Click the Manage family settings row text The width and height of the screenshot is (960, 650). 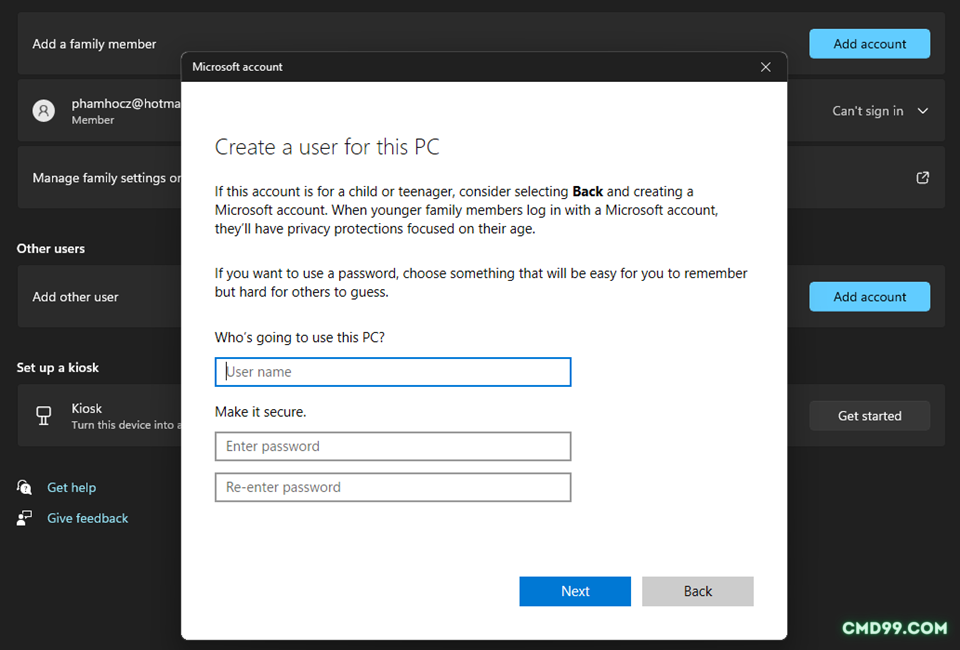point(107,178)
